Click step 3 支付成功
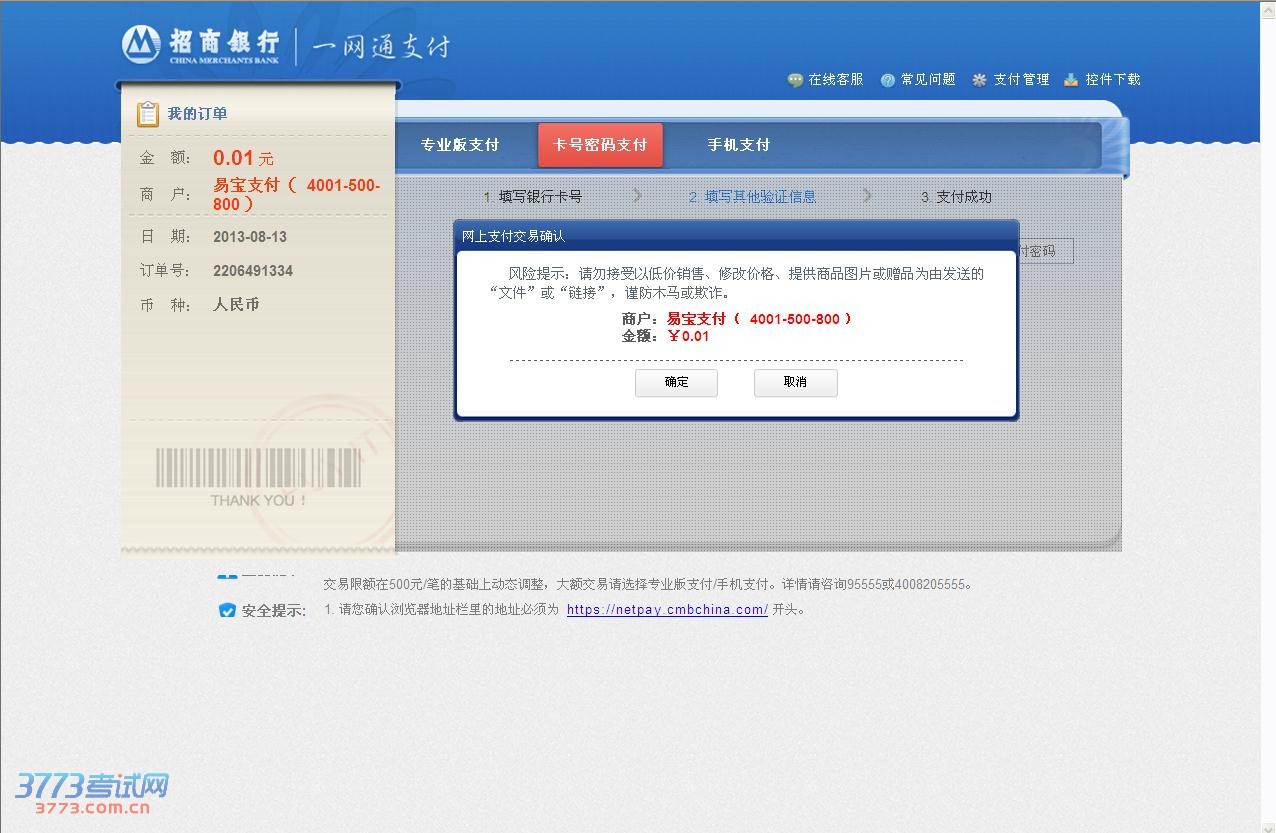Image resolution: width=1276 pixels, height=833 pixels. pos(956,197)
